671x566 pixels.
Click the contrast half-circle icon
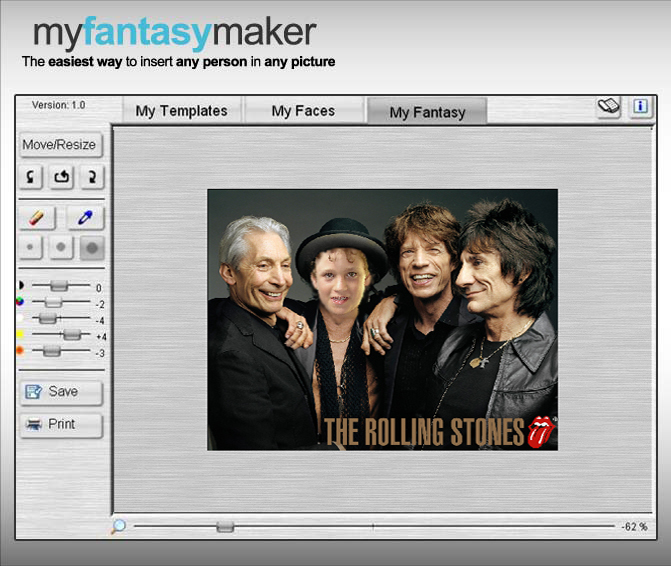(x=21, y=285)
